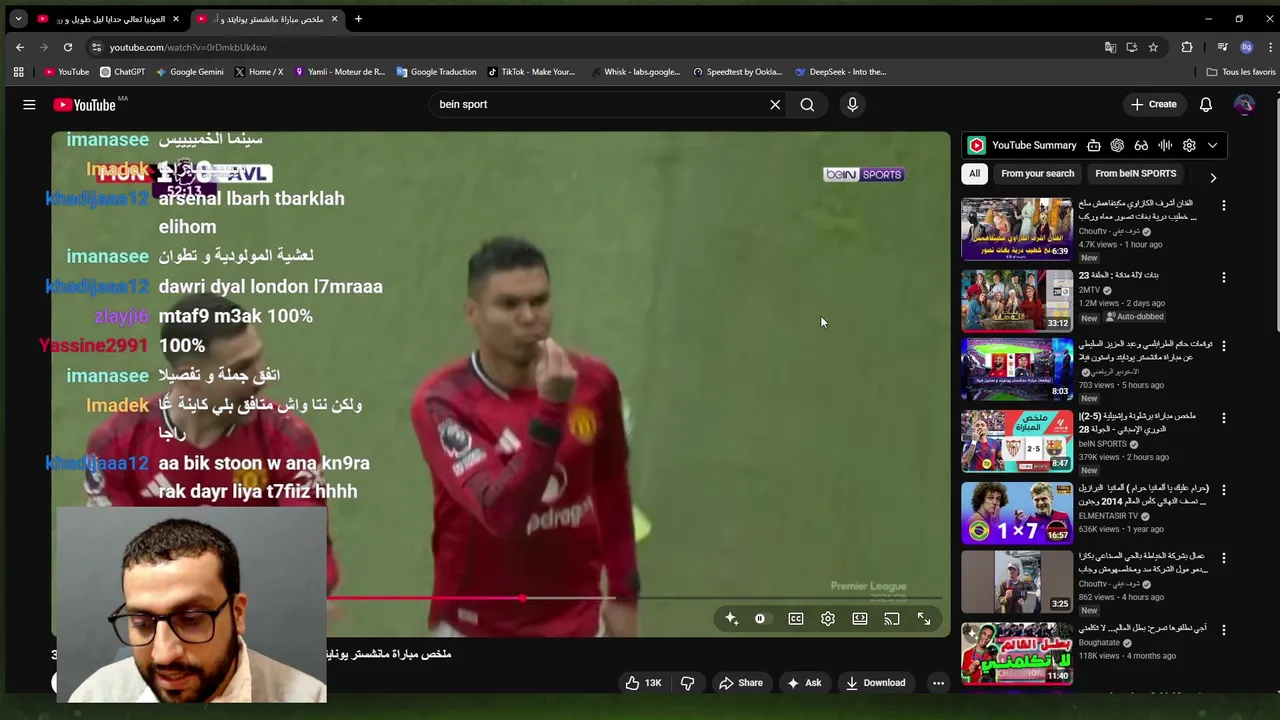Open options menu for Boughatate video
1280x720 pixels.
click(x=1223, y=630)
